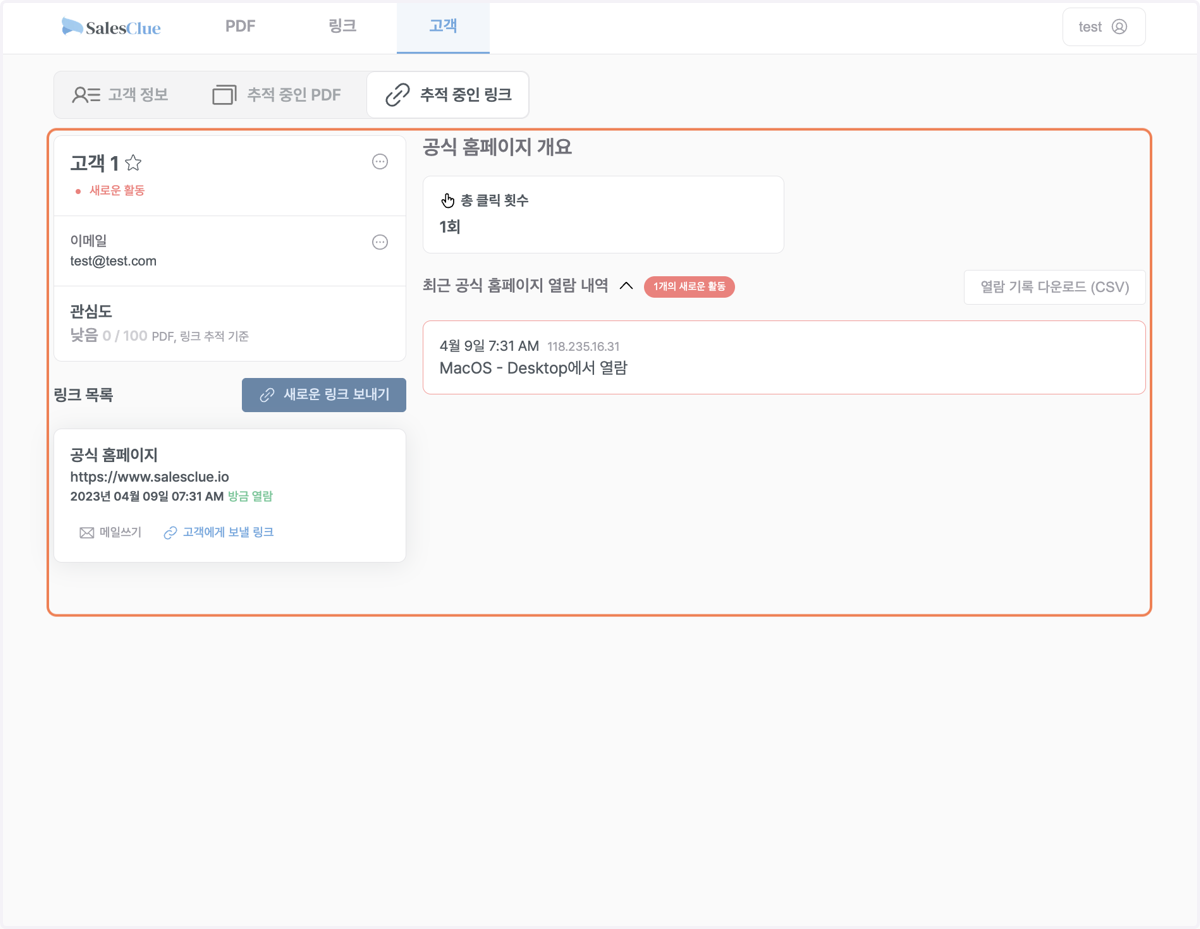This screenshot has height=929, width=1200.
Task: Click the https://www.salesclue.io URL text
Action: click(x=150, y=477)
